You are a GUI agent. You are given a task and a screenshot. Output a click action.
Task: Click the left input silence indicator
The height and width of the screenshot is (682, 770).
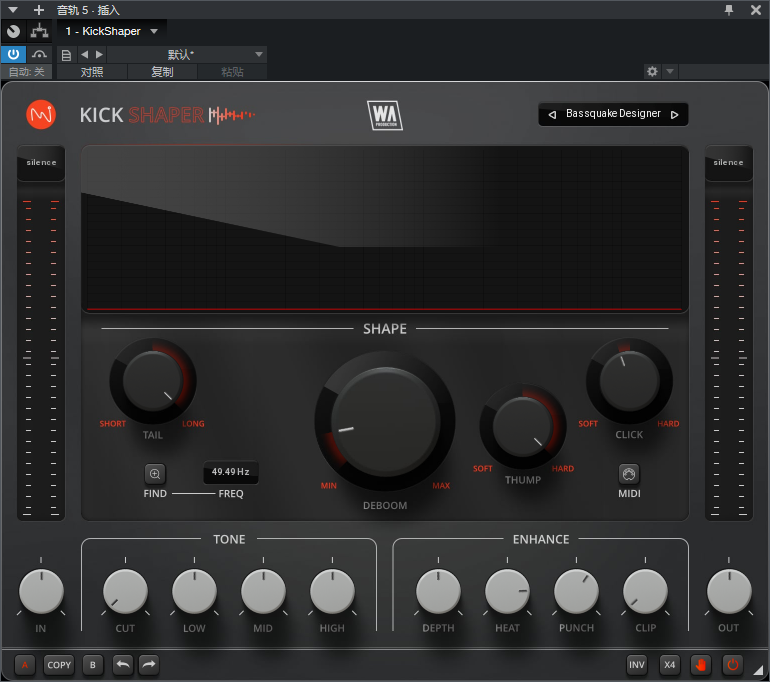click(41, 163)
